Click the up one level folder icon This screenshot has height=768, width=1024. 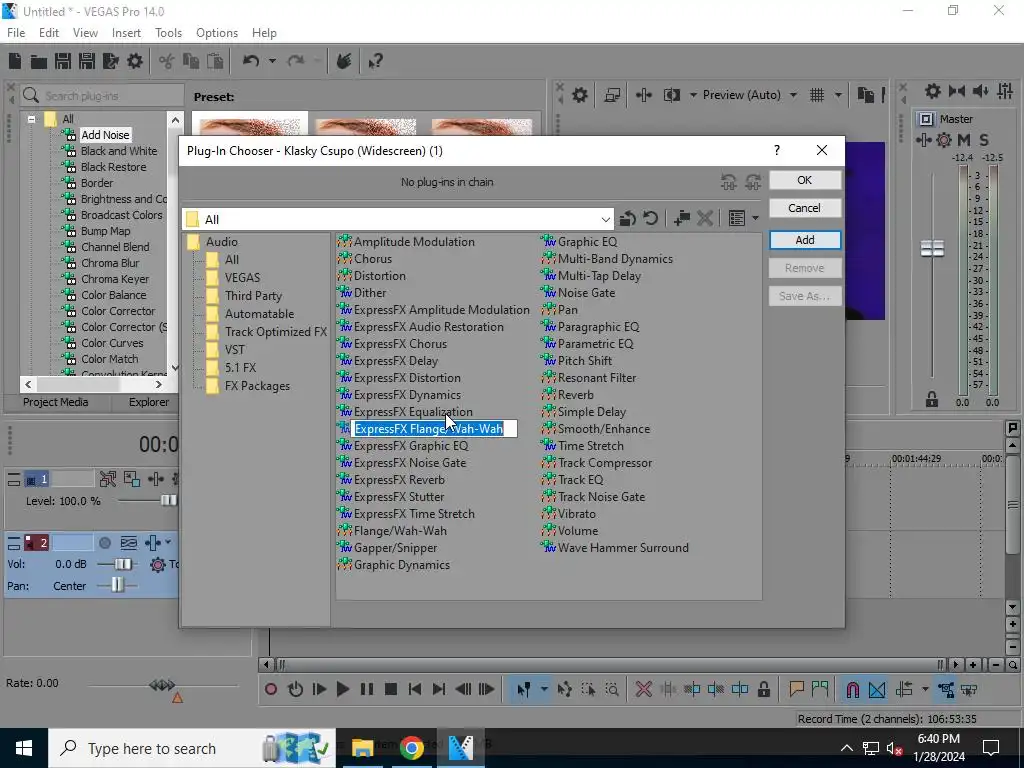pos(628,218)
